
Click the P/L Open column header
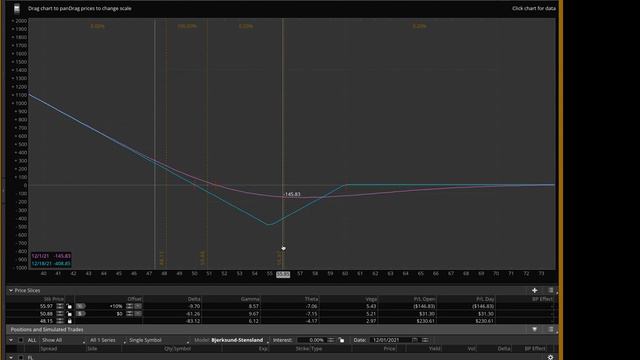(x=424, y=299)
